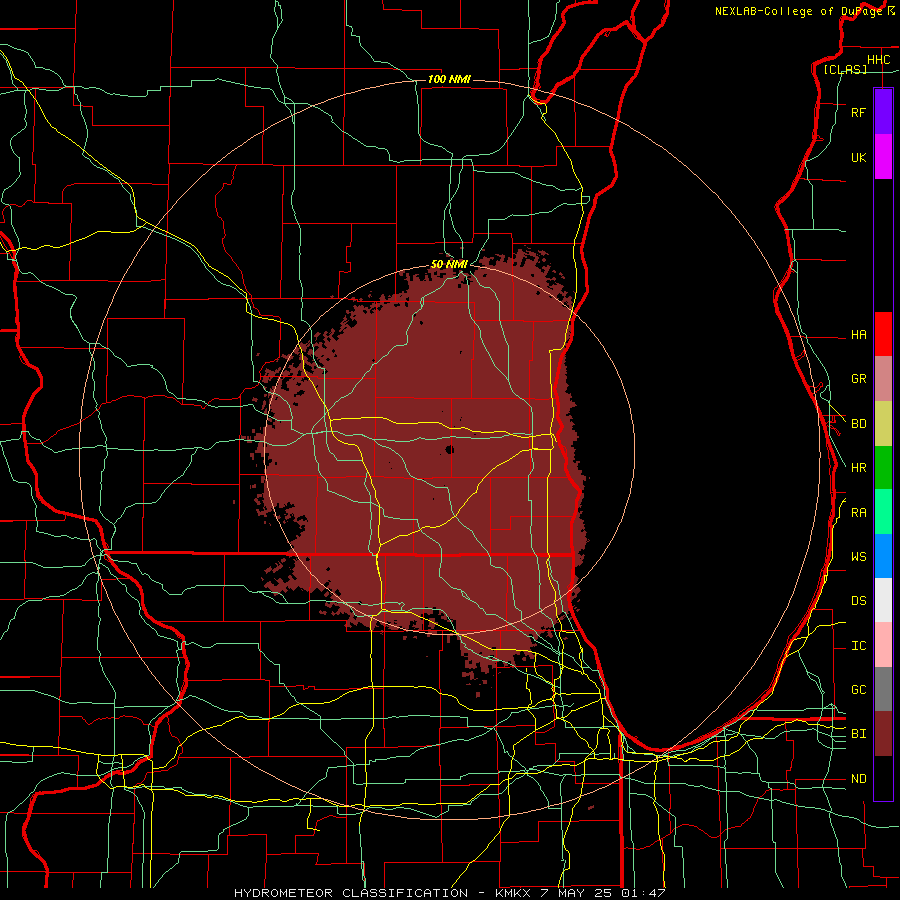
Task: Click the GC gray legend swatch
Action: click(883, 689)
